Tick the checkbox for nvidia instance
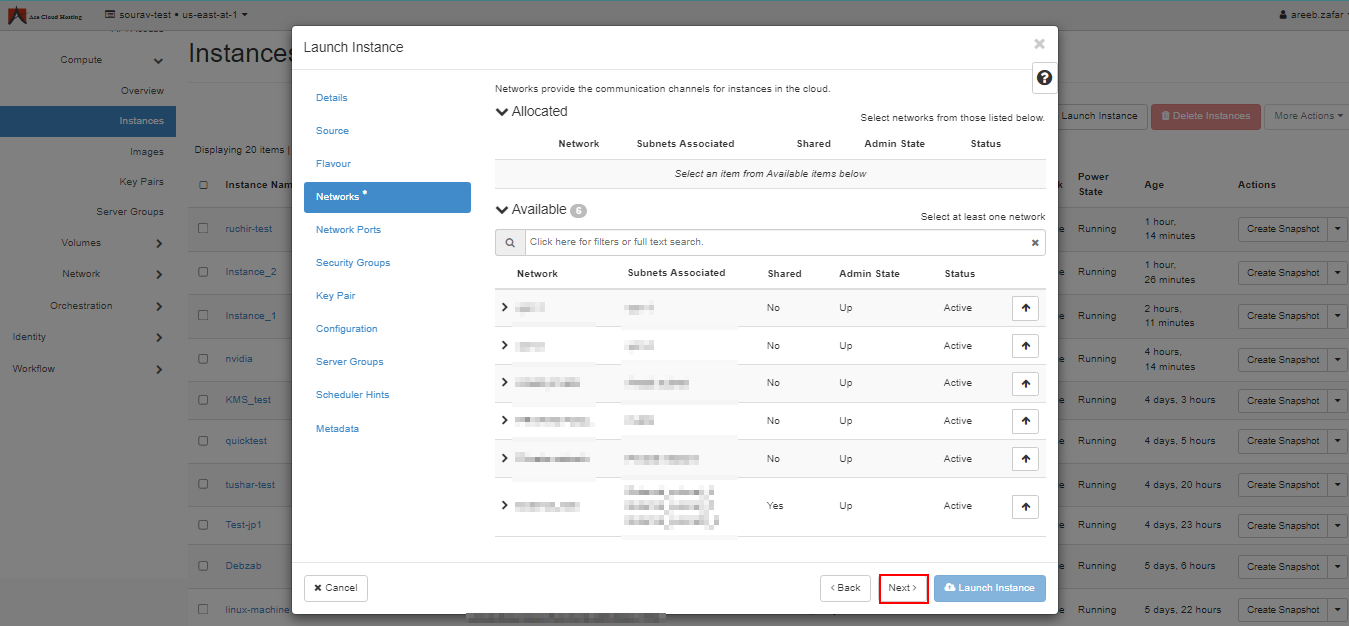Screen dimensions: 1349x626 coord(203,359)
